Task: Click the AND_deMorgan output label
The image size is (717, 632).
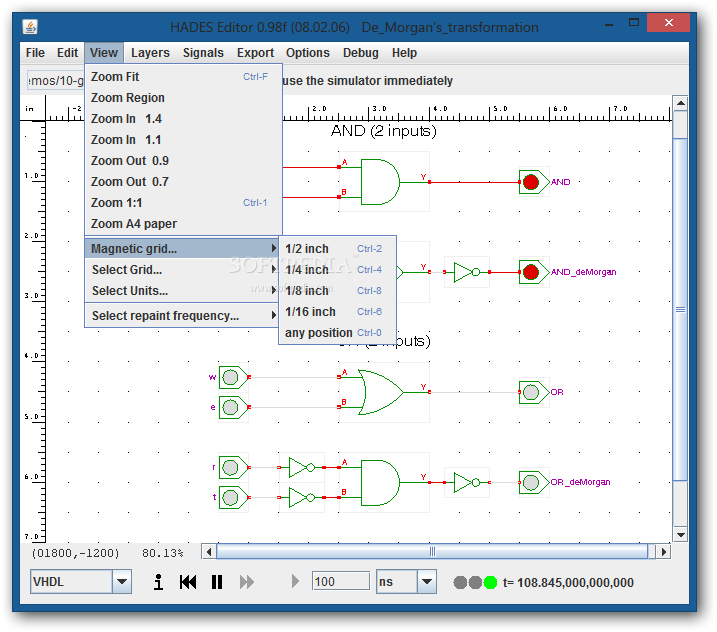Action: [x=583, y=272]
